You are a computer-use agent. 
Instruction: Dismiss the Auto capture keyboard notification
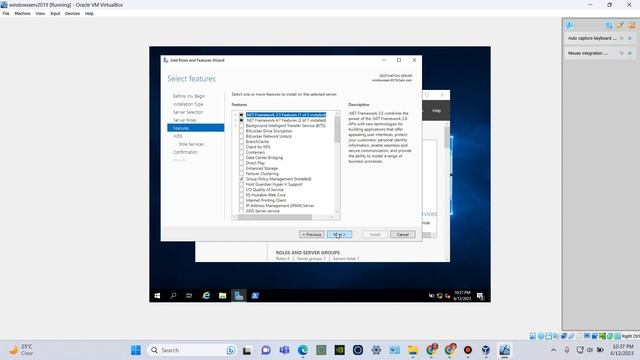coord(630,38)
